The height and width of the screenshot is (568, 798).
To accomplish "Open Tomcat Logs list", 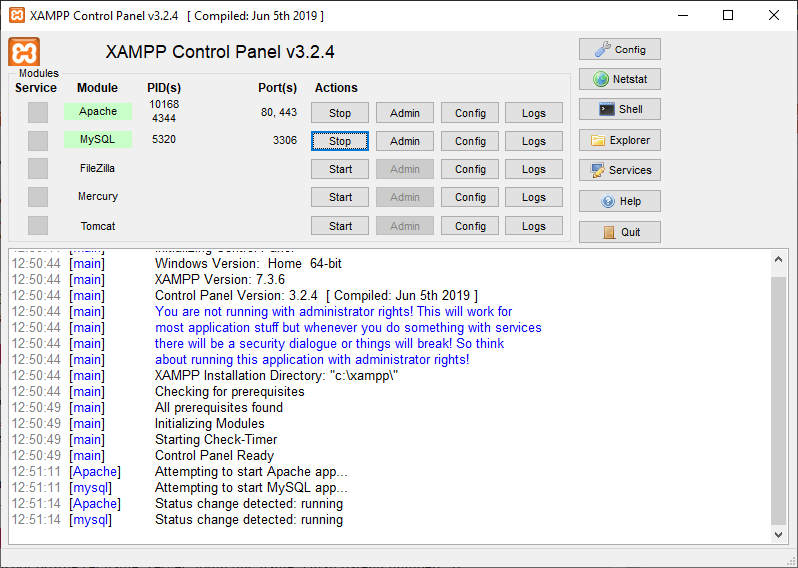I will tap(533, 226).
